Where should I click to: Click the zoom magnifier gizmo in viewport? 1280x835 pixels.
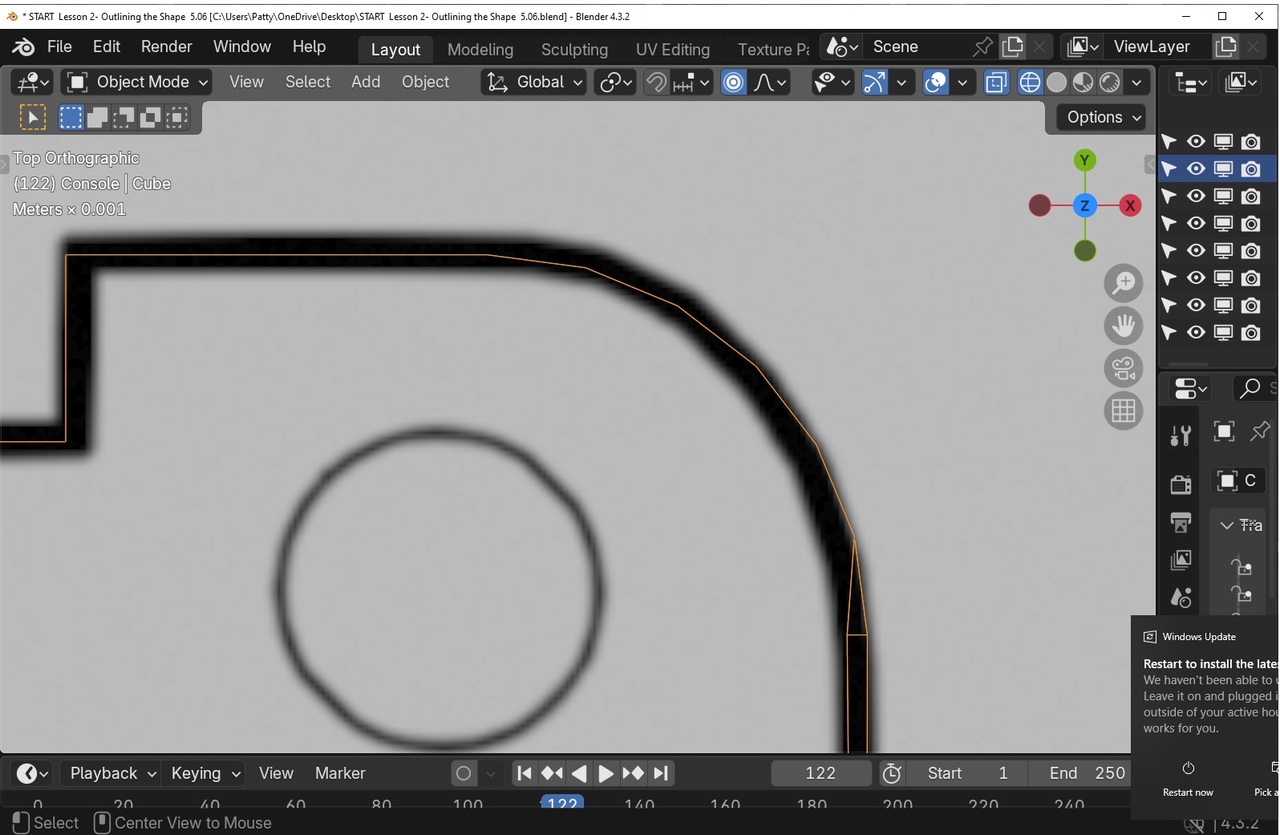(x=1124, y=283)
